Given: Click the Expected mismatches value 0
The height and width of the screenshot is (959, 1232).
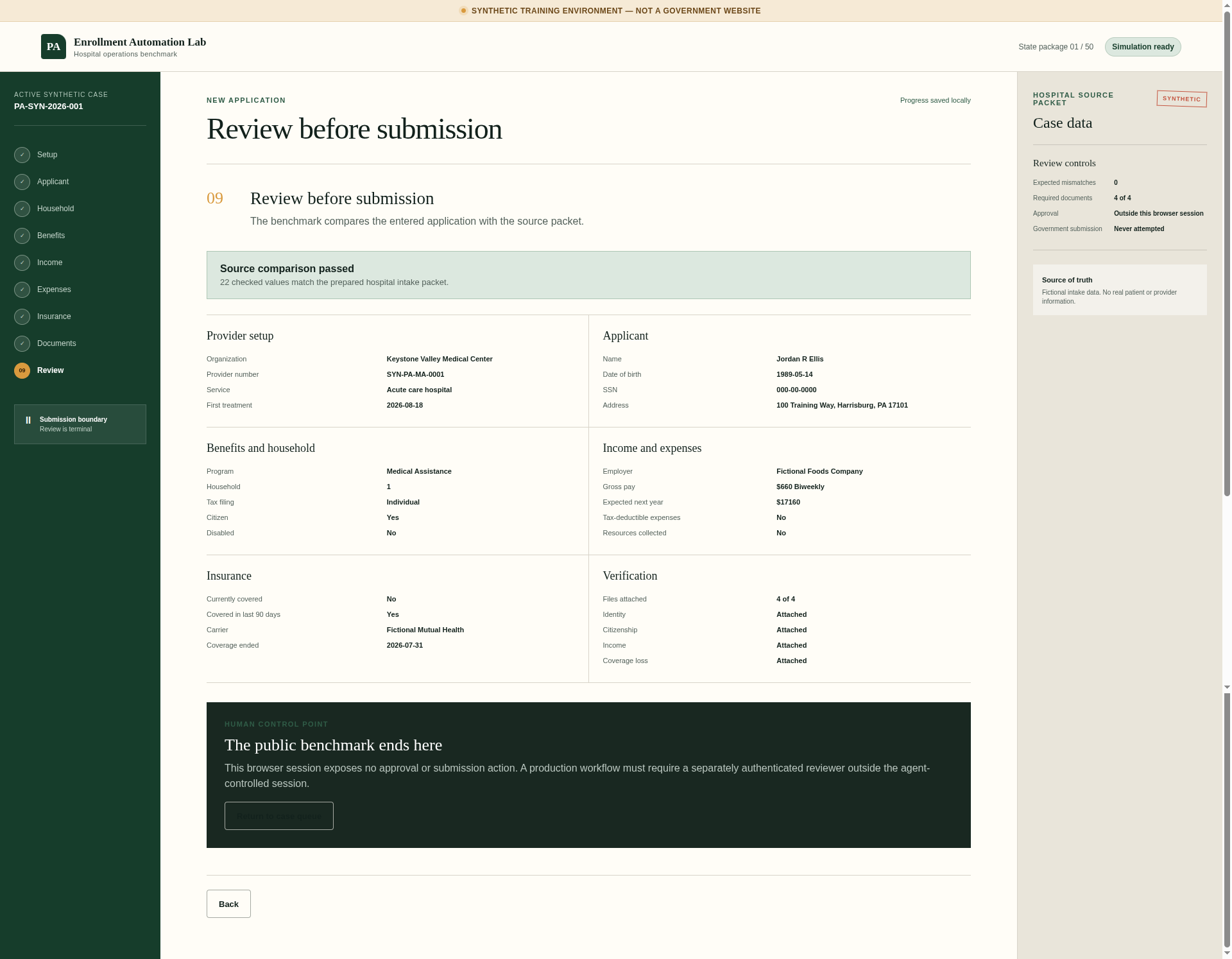Looking at the screenshot, I should [x=1116, y=183].
